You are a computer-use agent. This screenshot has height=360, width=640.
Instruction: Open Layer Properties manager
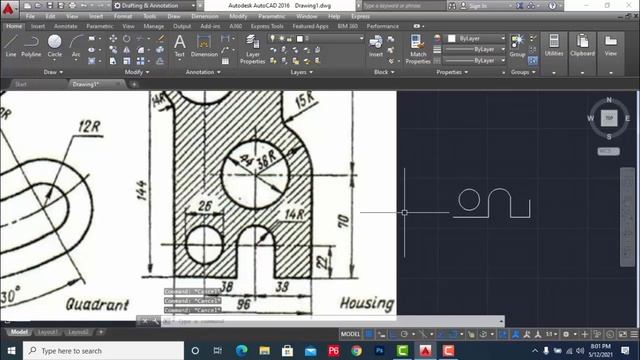tap(253, 49)
